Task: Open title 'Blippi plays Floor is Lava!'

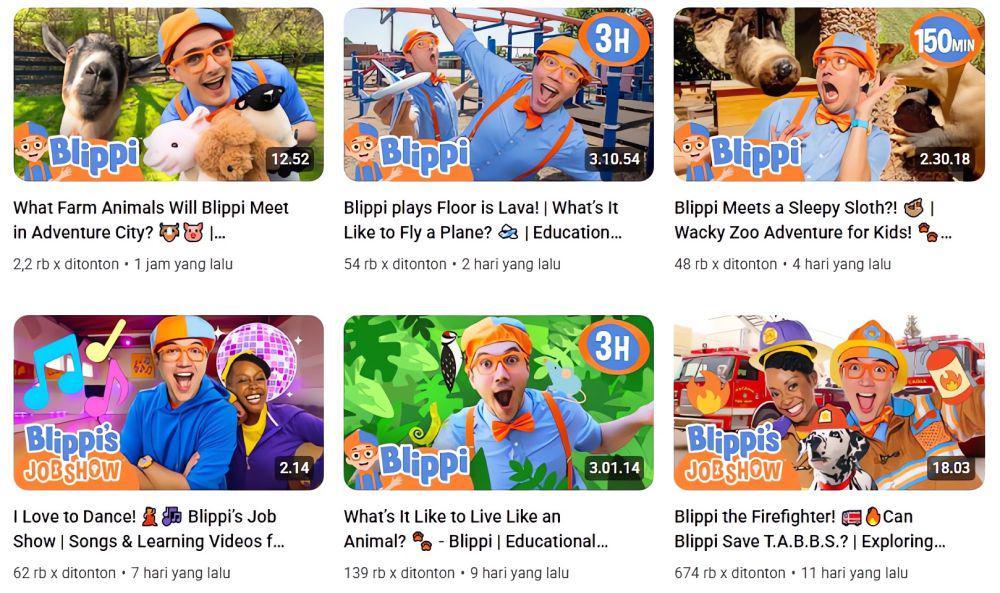Action: [x=483, y=220]
